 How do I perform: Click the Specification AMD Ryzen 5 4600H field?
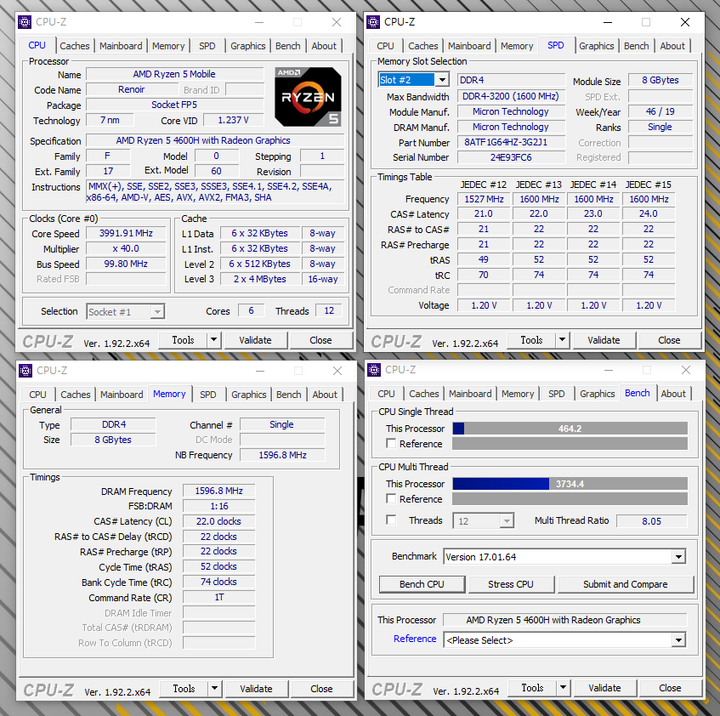214,141
